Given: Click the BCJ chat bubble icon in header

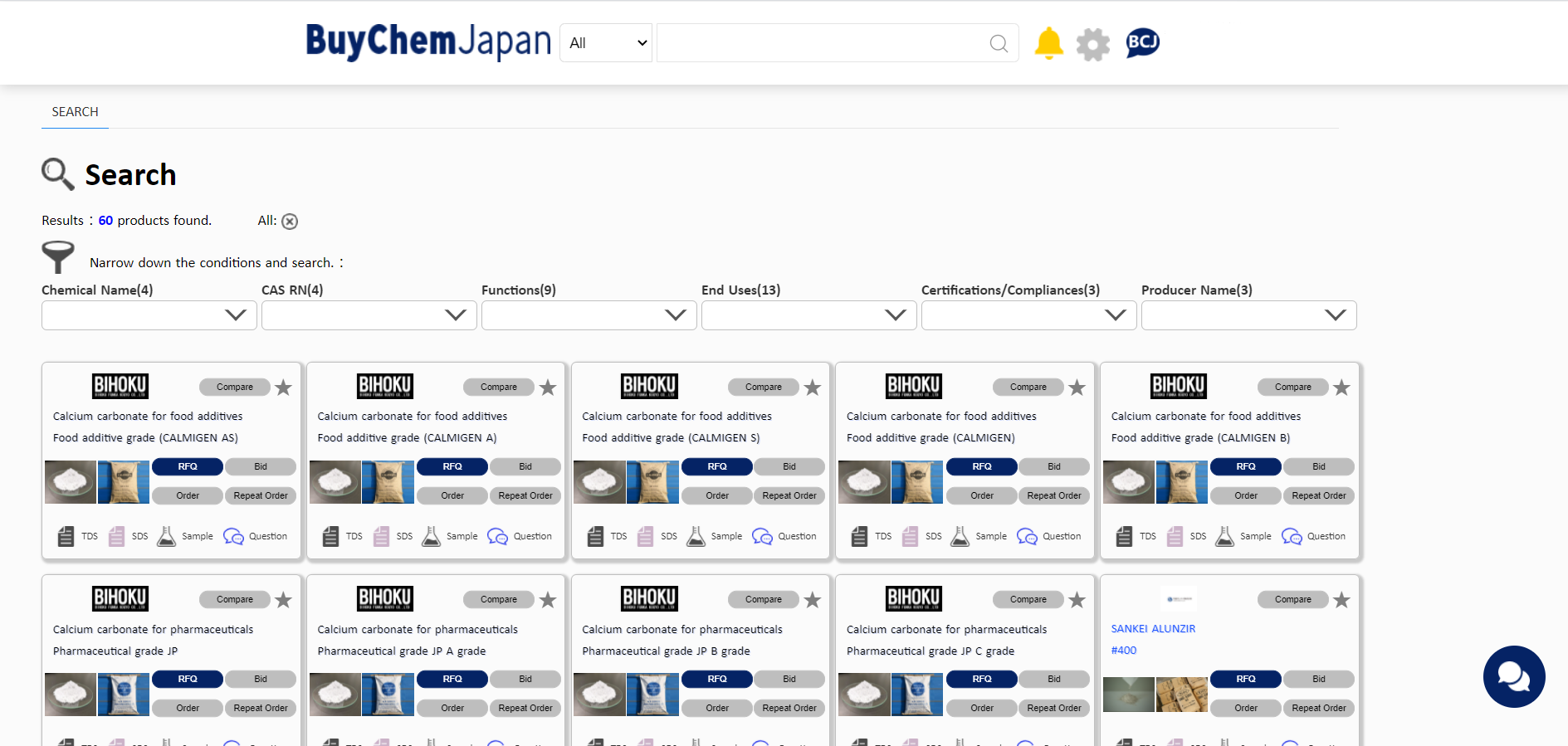Looking at the screenshot, I should 1142,42.
